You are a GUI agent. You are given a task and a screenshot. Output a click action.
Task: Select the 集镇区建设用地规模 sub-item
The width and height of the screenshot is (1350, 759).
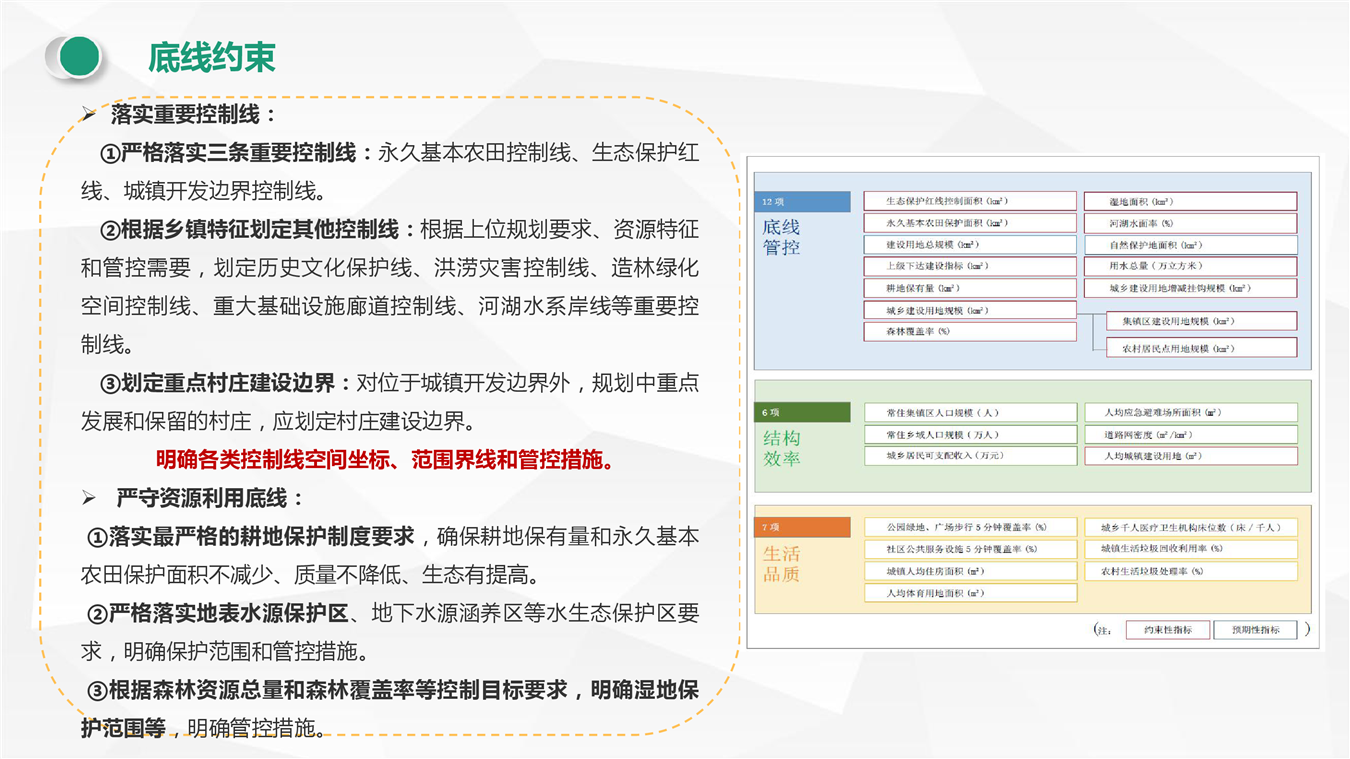click(x=1201, y=321)
